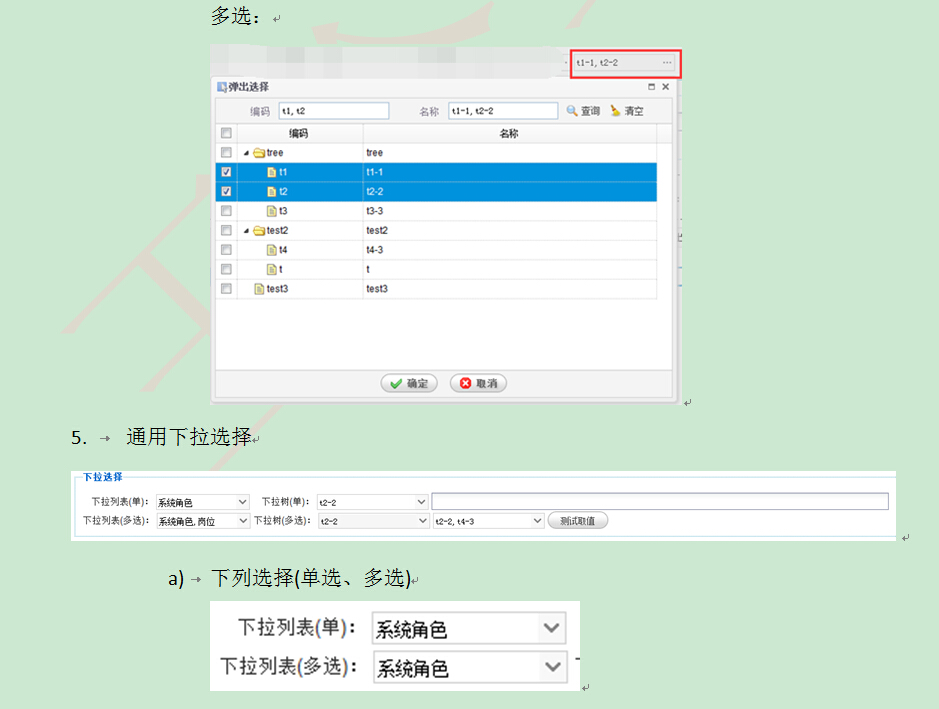This screenshot has height=709, width=939.
Task: Click the highlighted t1-1, t2-2 selection field
Action: (x=625, y=63)
